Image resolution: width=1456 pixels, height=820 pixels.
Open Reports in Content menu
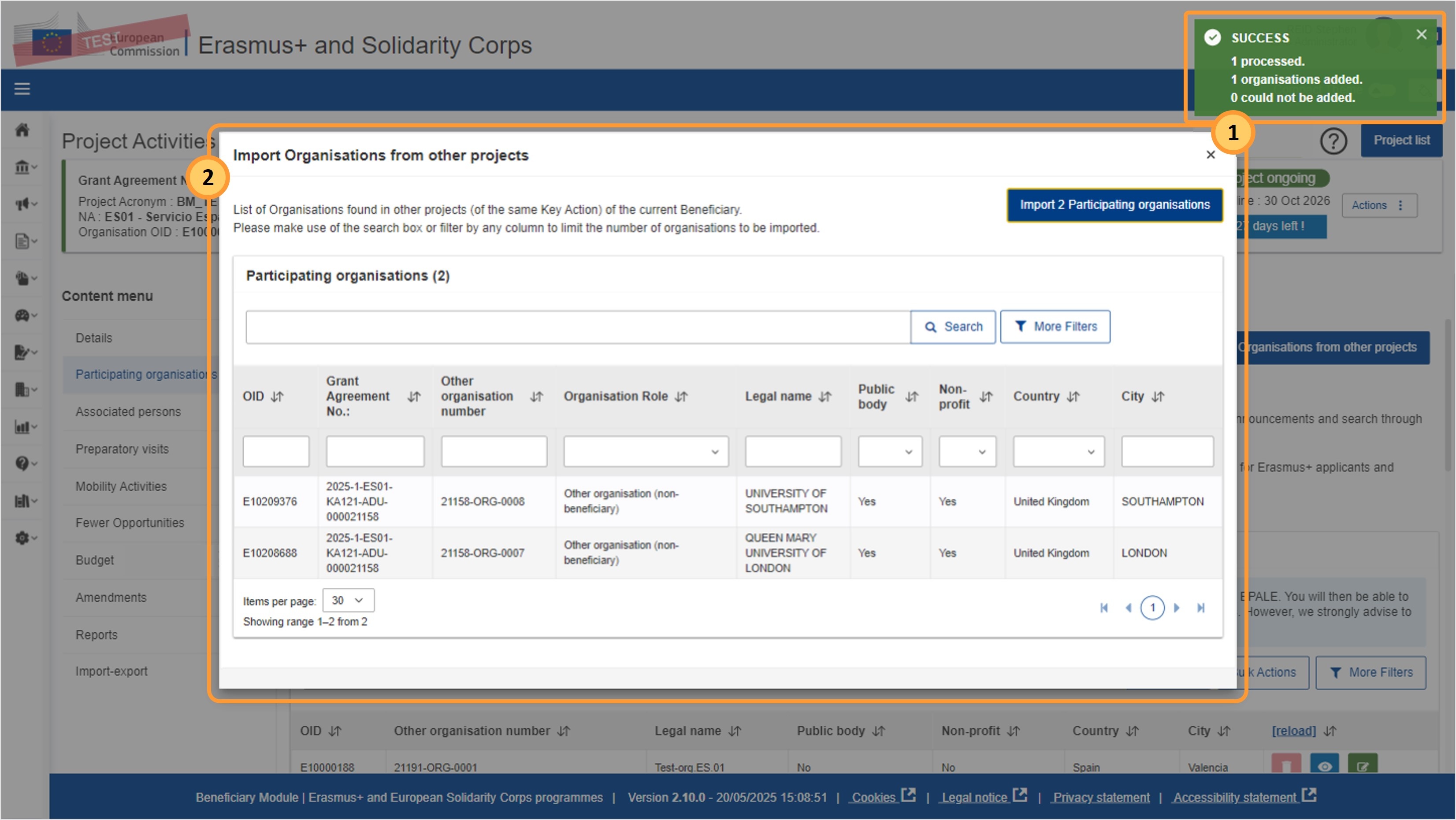(x=97, y=634)
